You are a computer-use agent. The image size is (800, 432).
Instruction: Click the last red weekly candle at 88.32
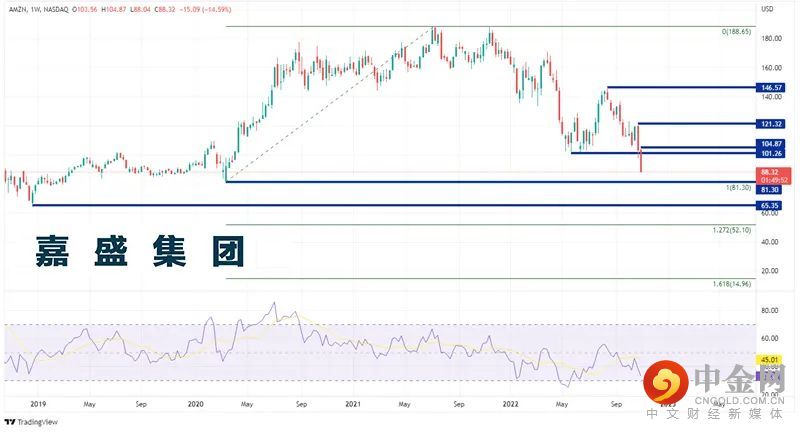[x=640, y=160]
